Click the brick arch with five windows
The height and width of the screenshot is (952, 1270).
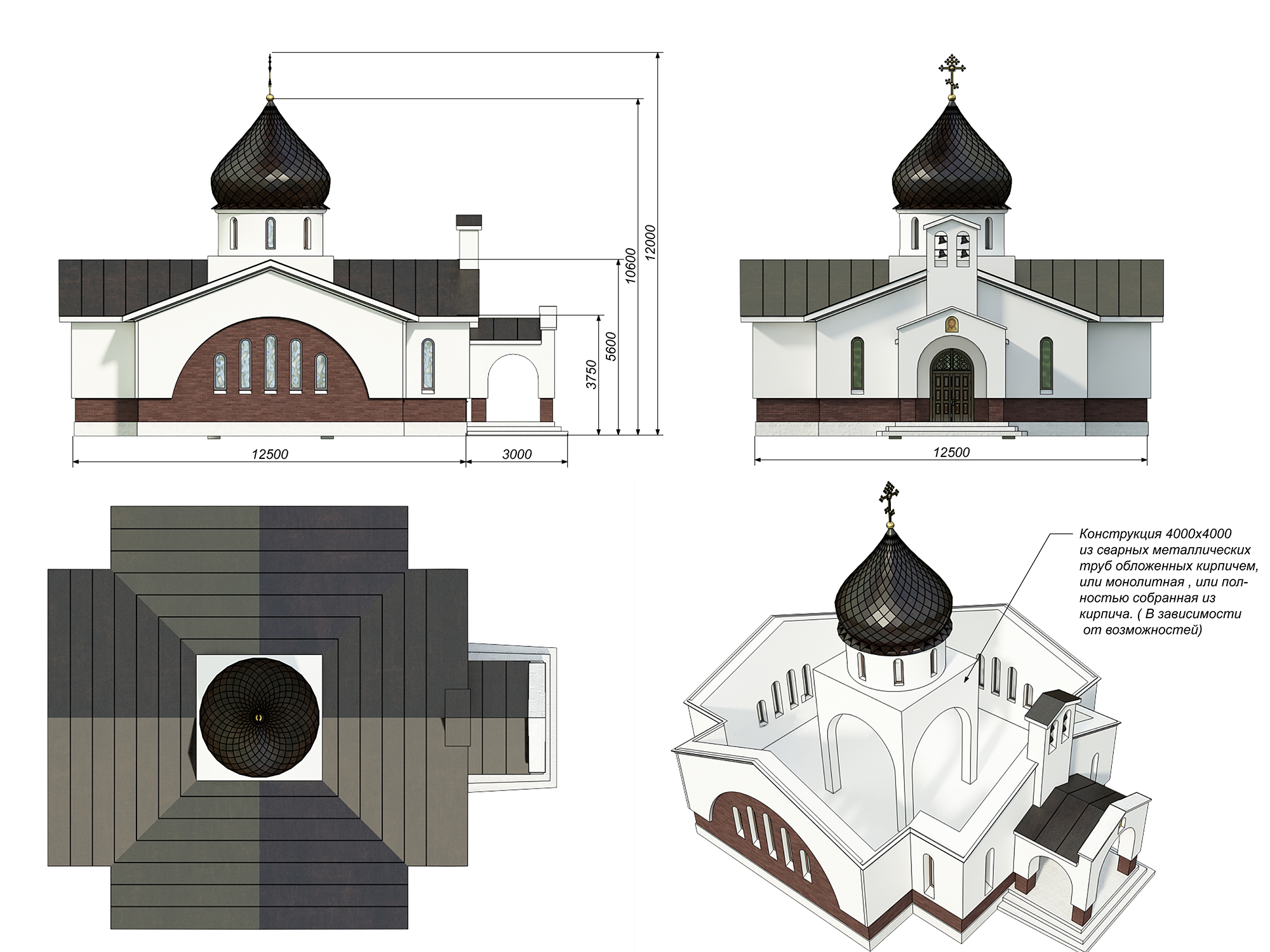click(271, 359)
